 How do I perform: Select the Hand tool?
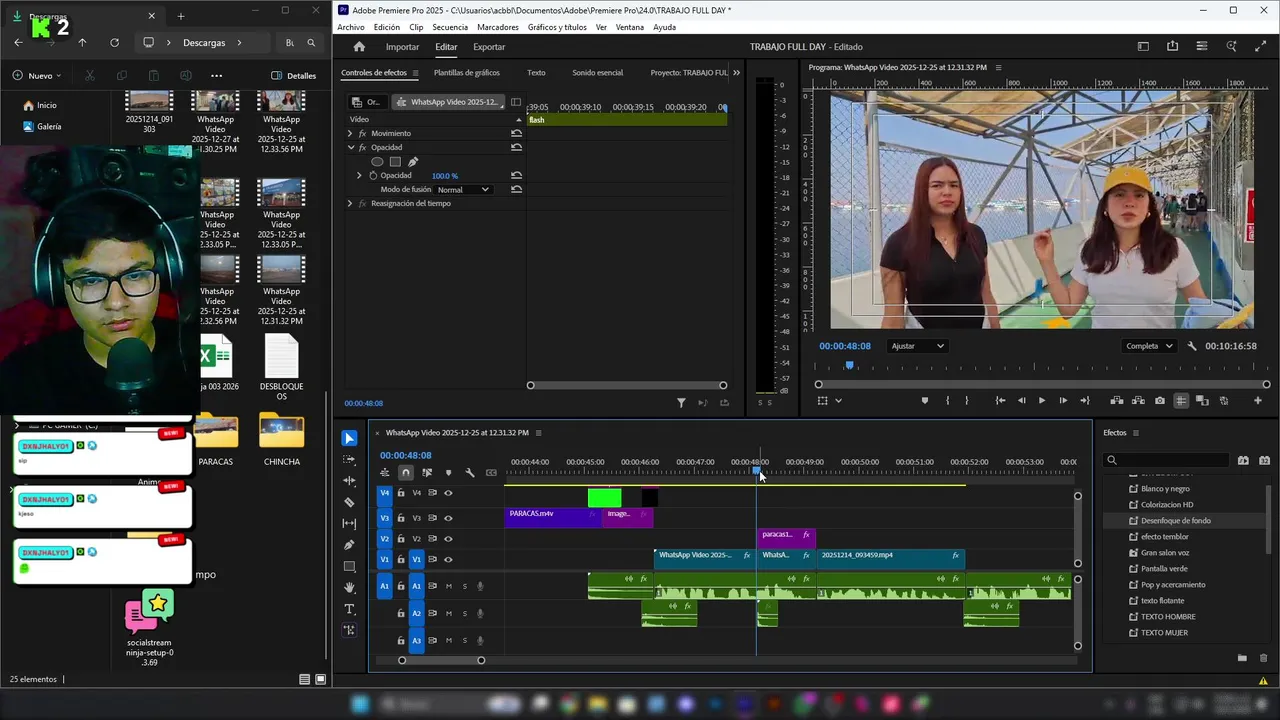349,588
